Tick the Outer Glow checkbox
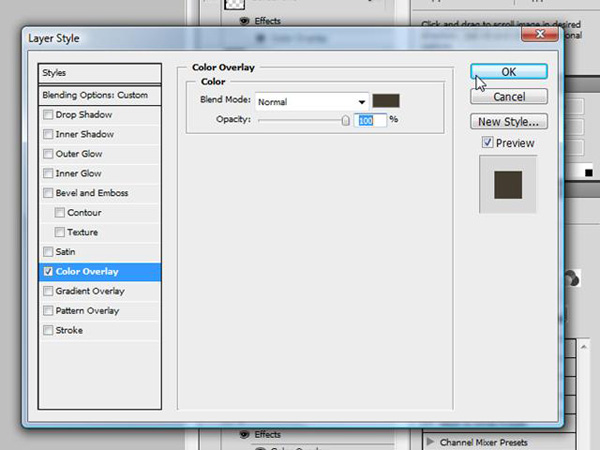 (x=48, y=154)
